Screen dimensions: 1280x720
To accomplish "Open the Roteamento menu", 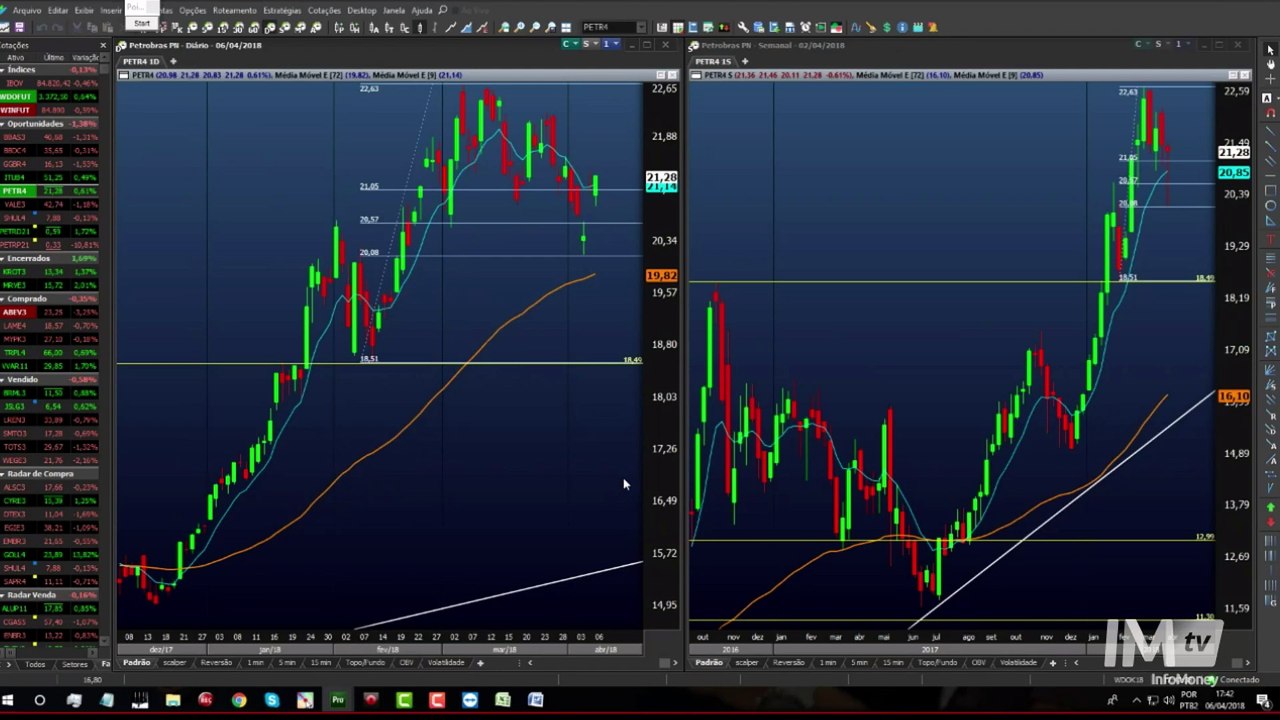I will (235, 10).
